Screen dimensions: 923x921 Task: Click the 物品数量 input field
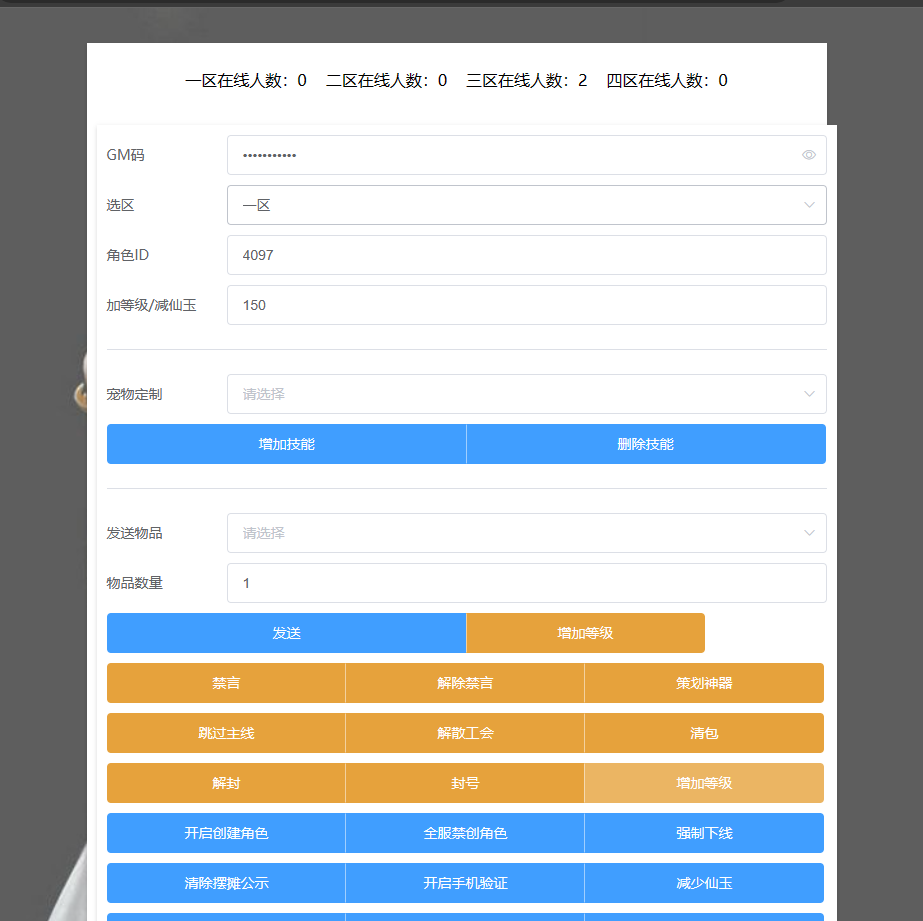526,583
